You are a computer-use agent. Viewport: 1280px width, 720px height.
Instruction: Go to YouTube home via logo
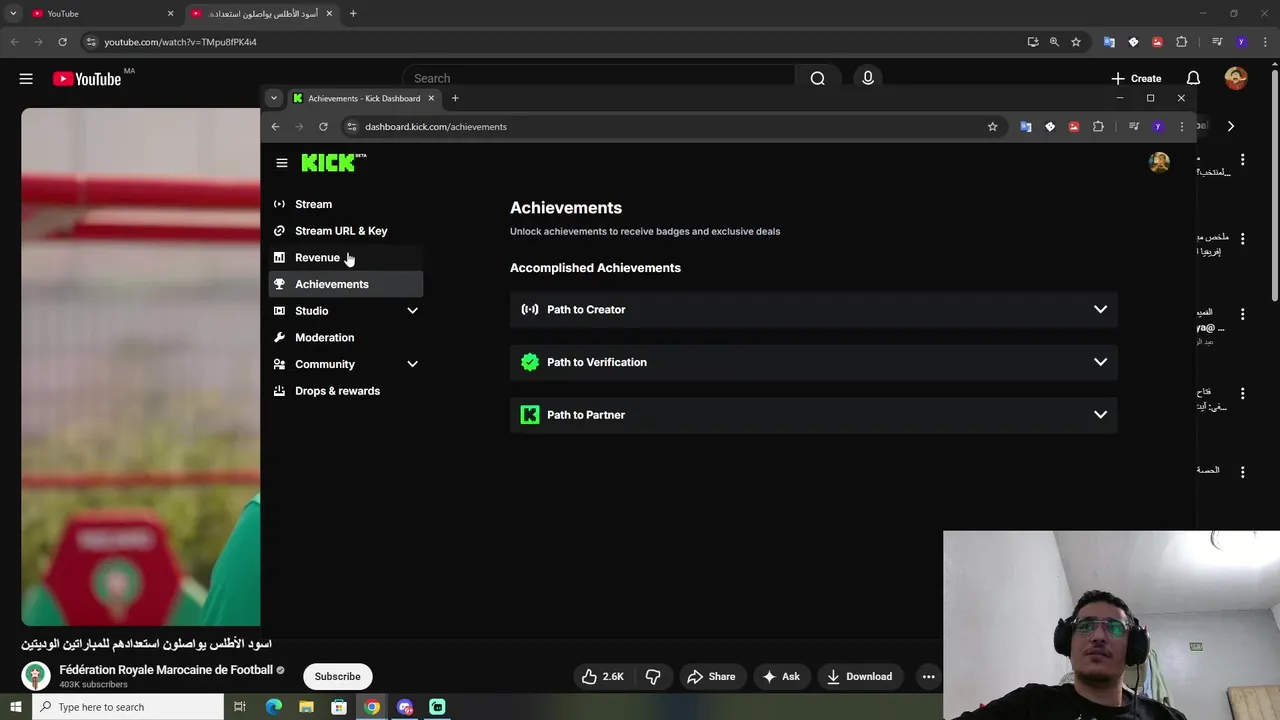(x=87, y=79)
